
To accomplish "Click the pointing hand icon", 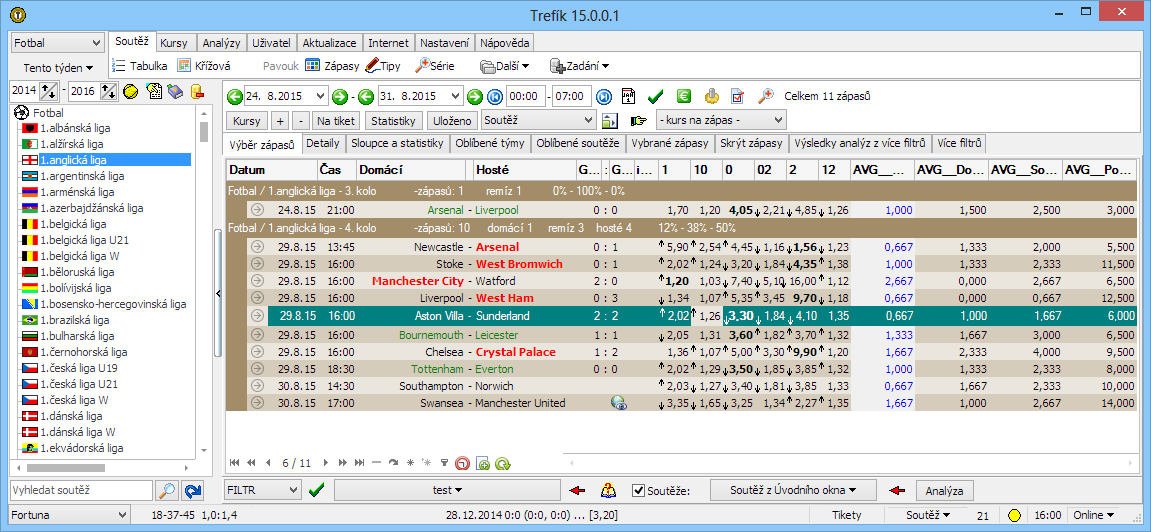I will pos(639,120).
